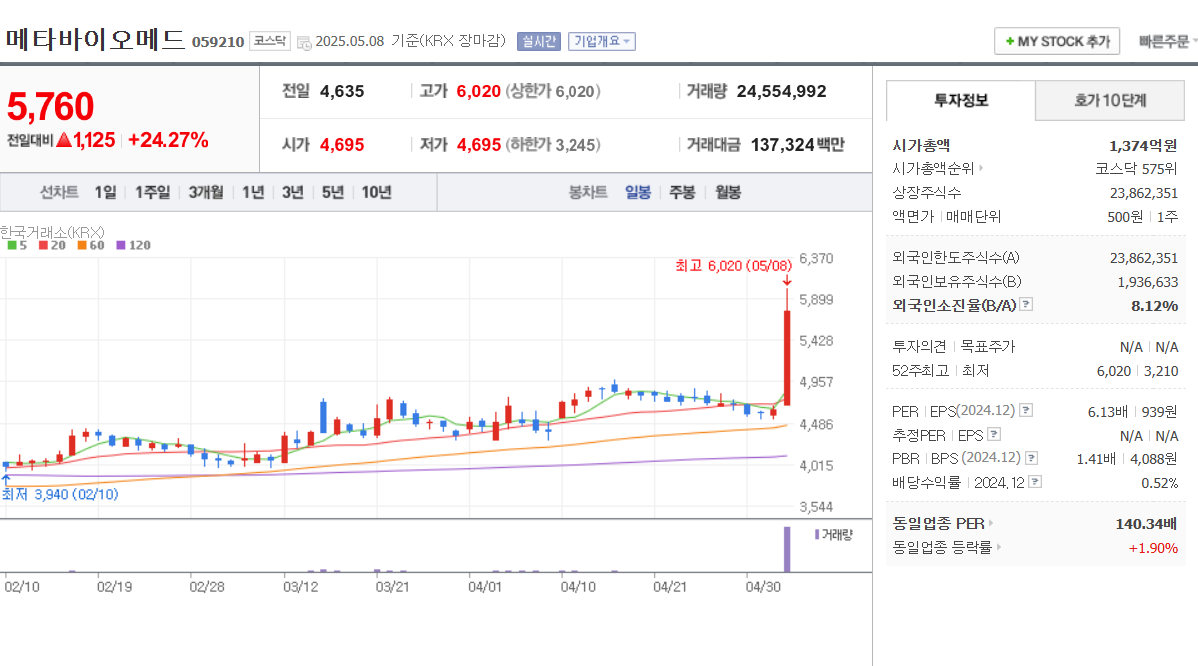
Task: Click the 실시간 button
Action: coord(539,41)
